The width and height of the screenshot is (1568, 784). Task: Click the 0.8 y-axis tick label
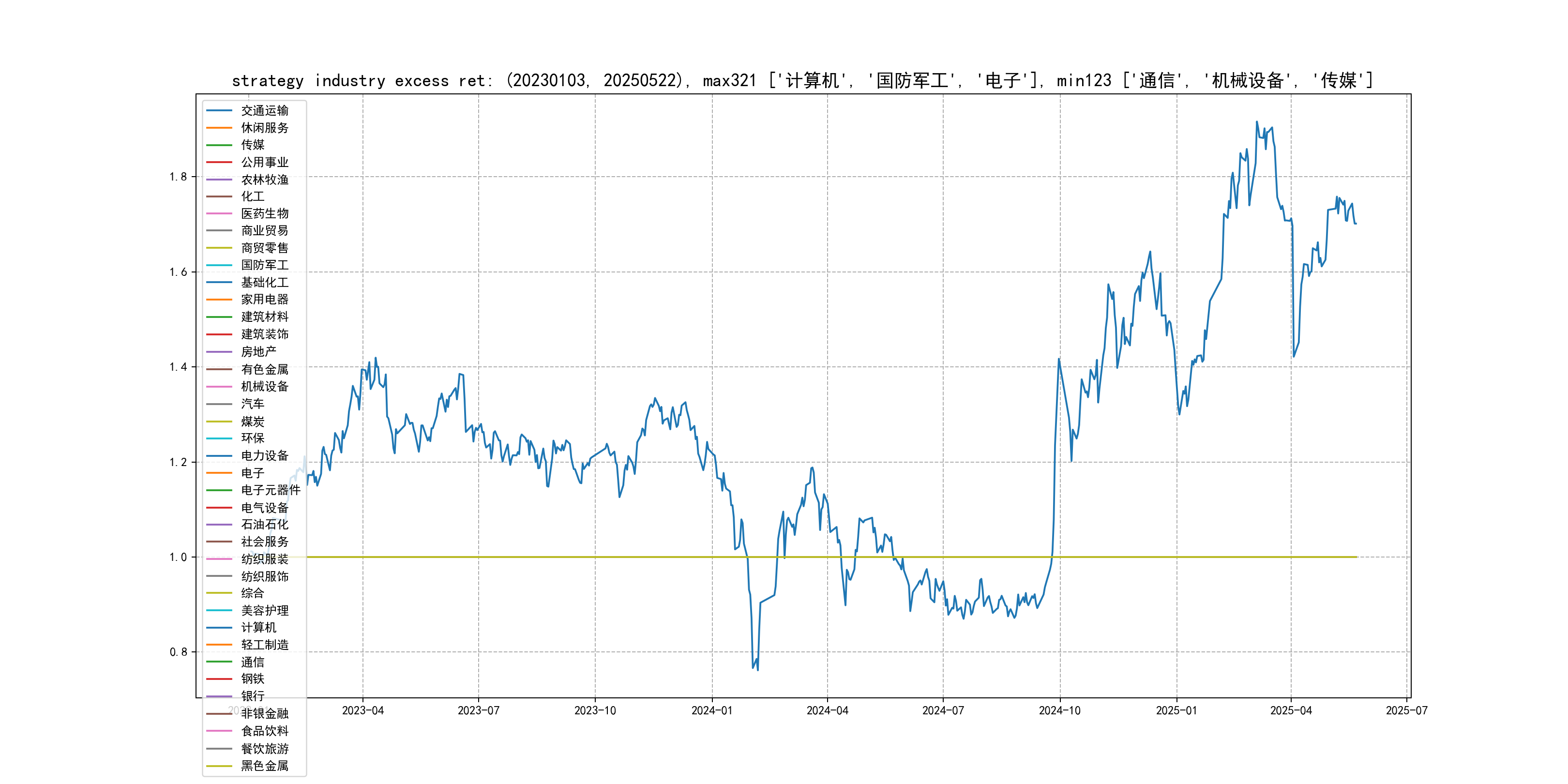tap(178, 652)
